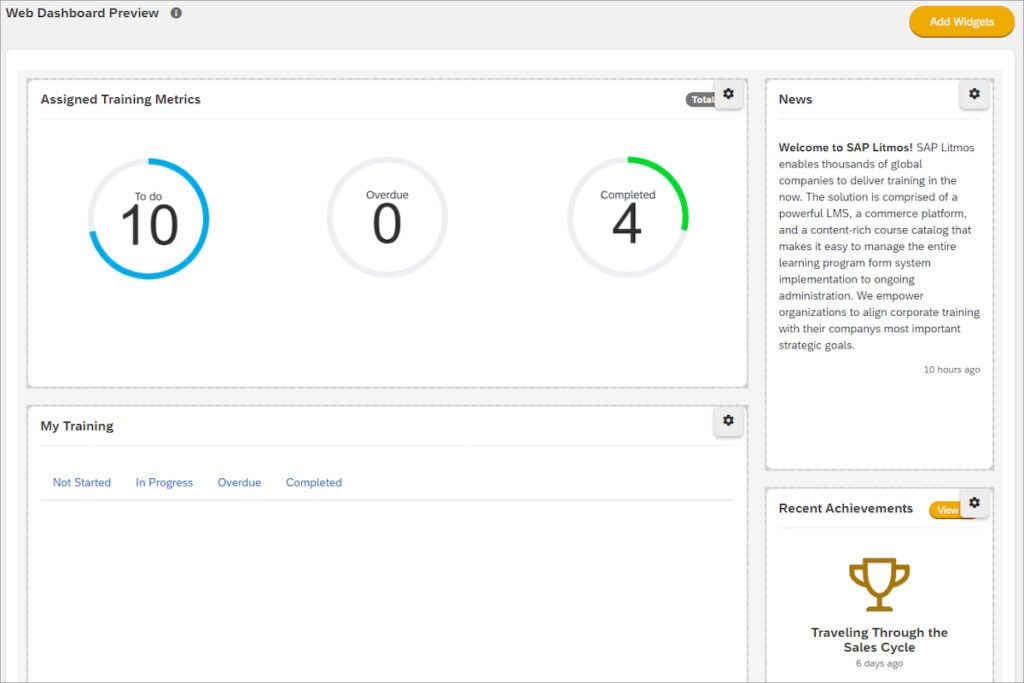Click the Welcome to SAP Litmos news headline

(x=845, y=148)
